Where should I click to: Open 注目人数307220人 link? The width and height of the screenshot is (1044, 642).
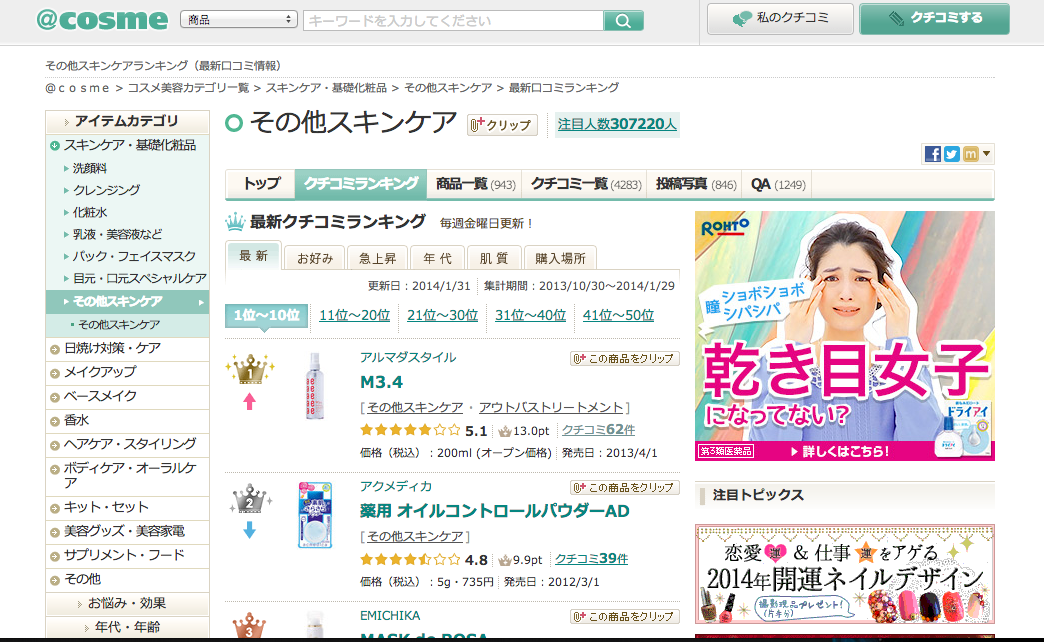(x=617, y=124)
